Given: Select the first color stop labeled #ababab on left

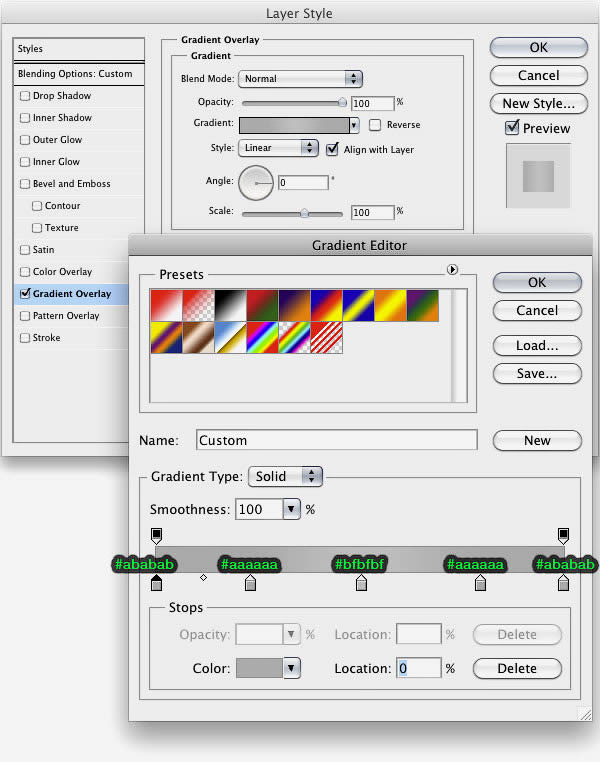Looking at the screenshot, I should (156, 583).
